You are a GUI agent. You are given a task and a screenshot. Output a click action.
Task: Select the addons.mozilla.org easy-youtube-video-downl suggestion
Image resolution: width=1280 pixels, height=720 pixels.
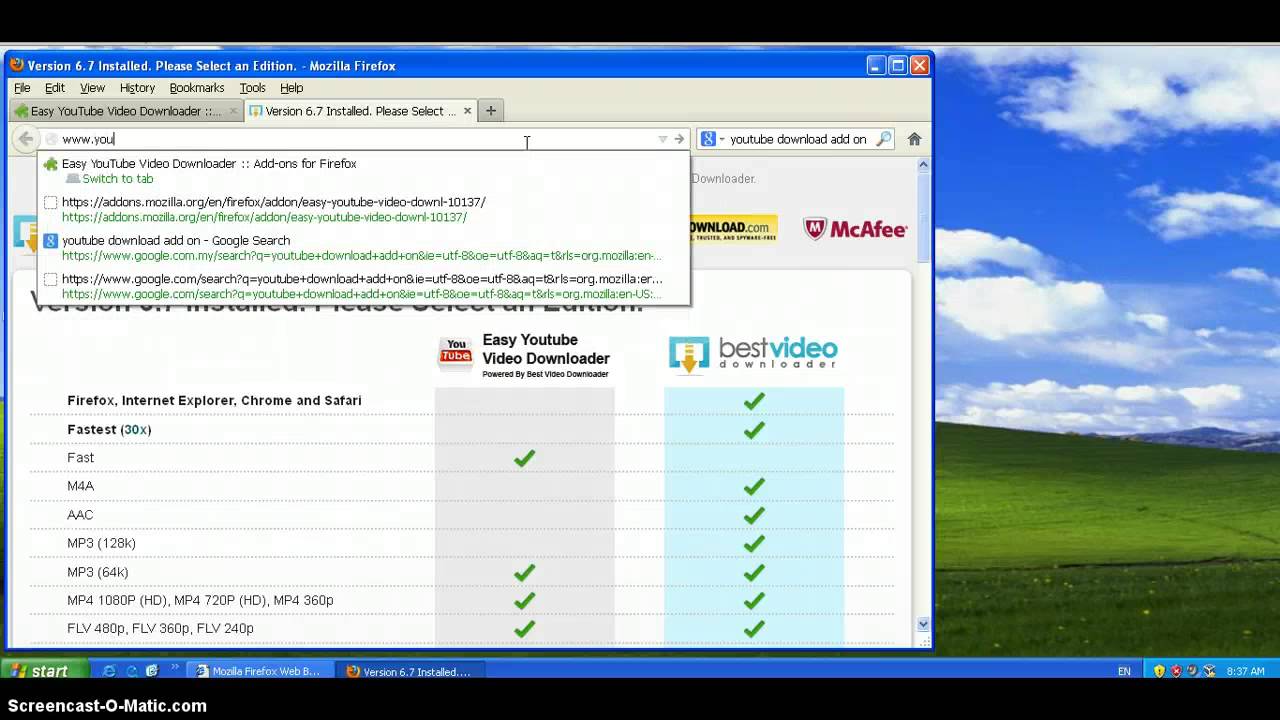click(364, 209)
